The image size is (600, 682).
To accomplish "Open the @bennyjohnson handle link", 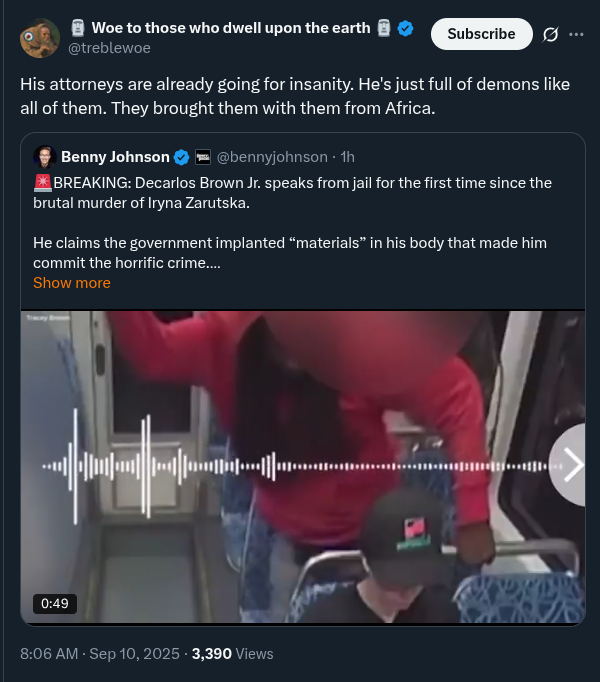I will (272, 157).
